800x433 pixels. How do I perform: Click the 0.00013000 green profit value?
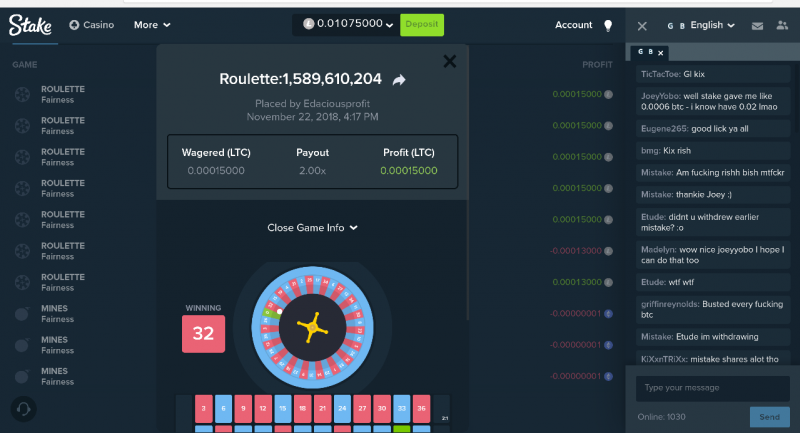577,282
